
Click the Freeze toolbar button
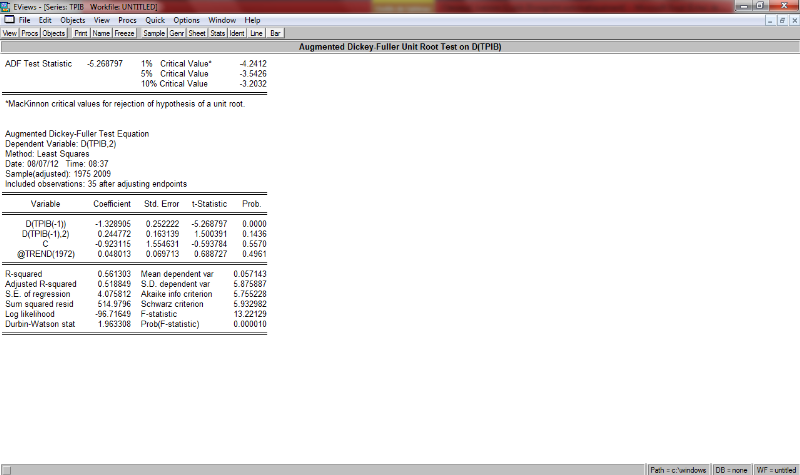coord(124,33)
